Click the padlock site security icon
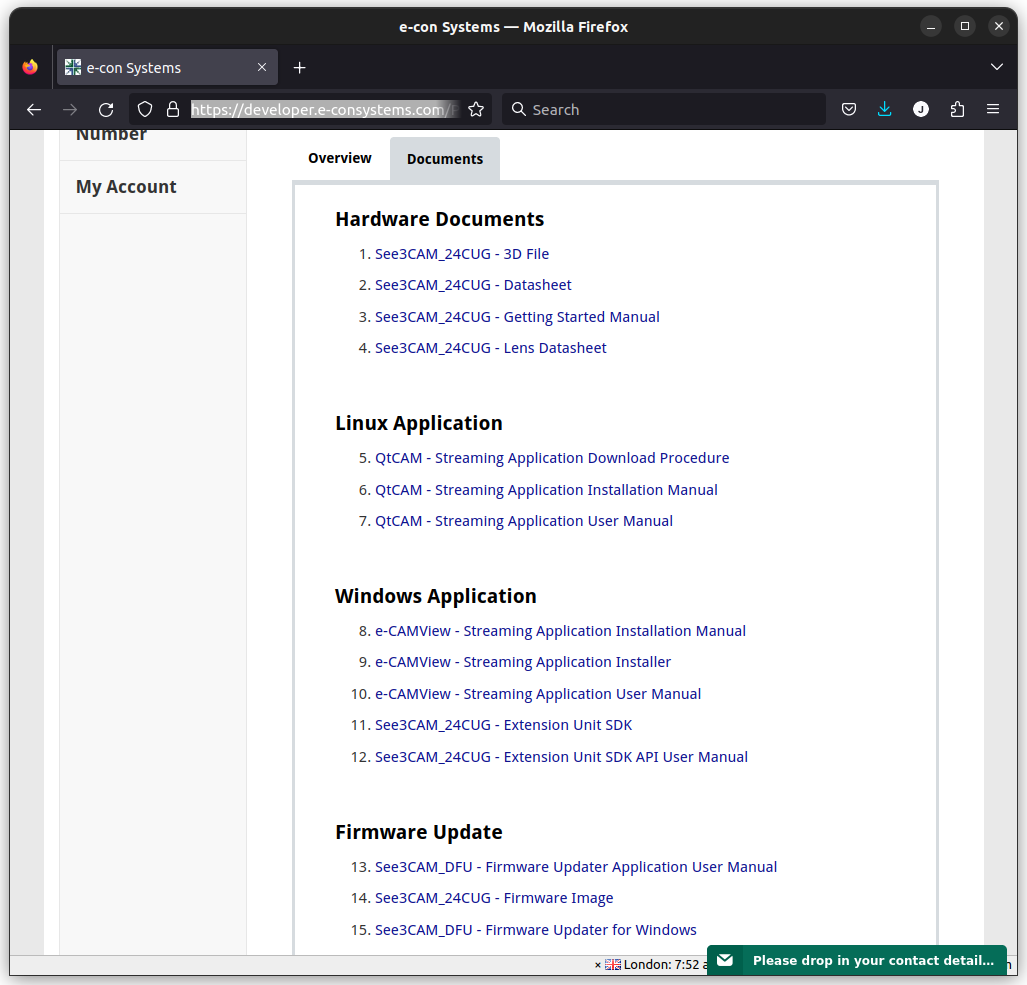The width and height of the screenshot is (1027, 985). coord(173,109)
